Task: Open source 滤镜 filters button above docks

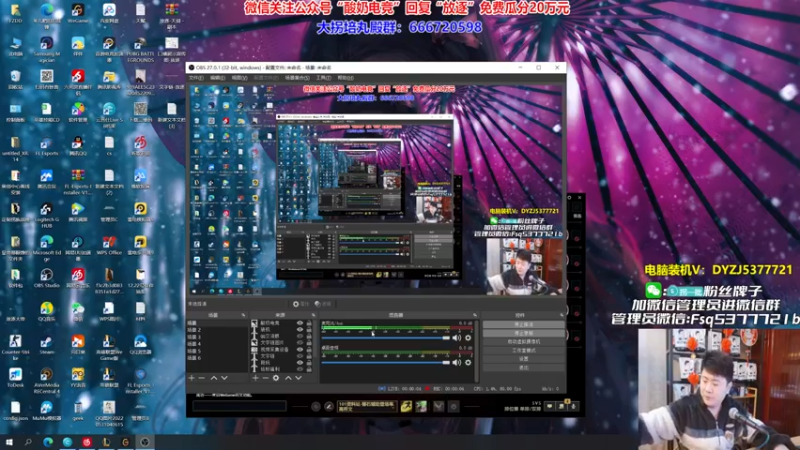Action: click(x=323, y=304)
